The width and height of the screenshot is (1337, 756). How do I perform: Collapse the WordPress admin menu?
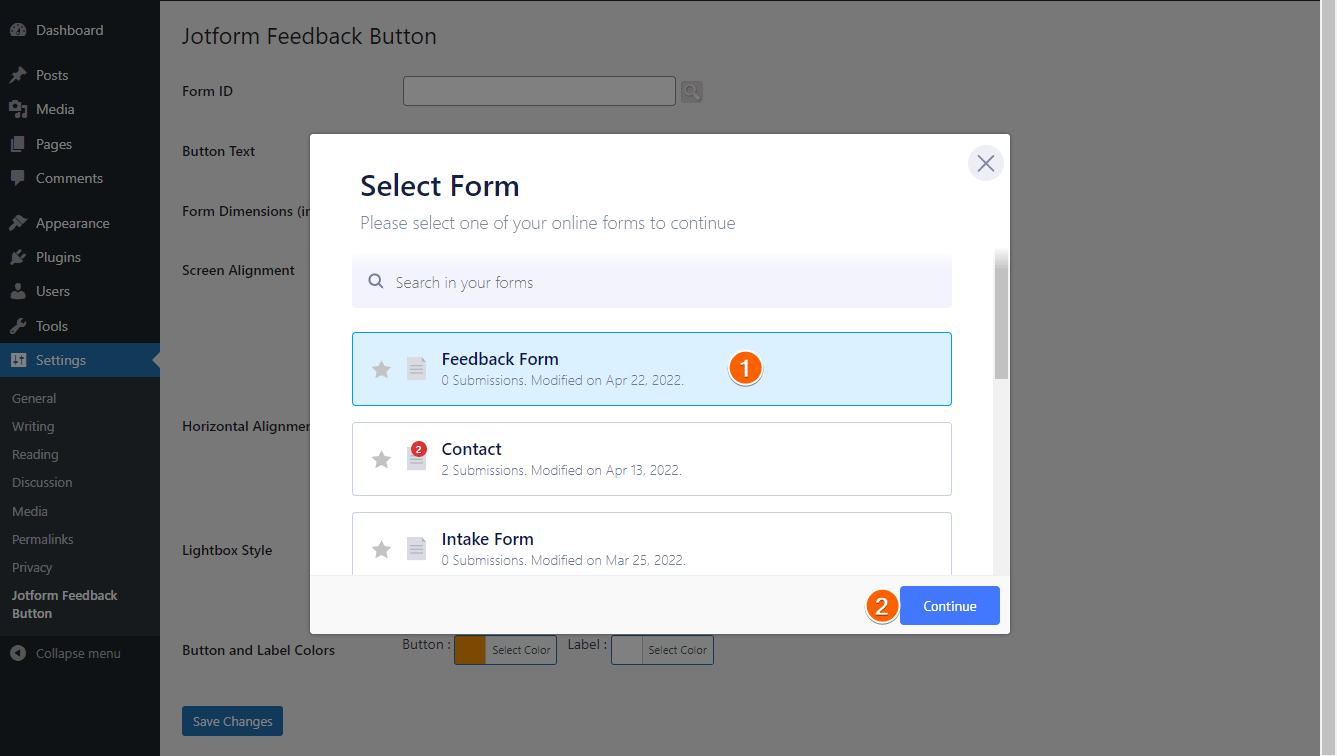(66, 654)
